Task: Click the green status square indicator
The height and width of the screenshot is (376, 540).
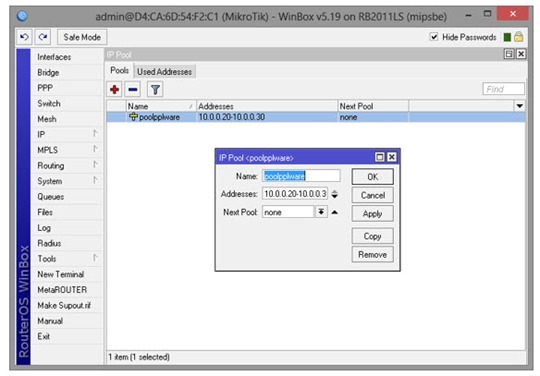Action: tap(507, 37)
